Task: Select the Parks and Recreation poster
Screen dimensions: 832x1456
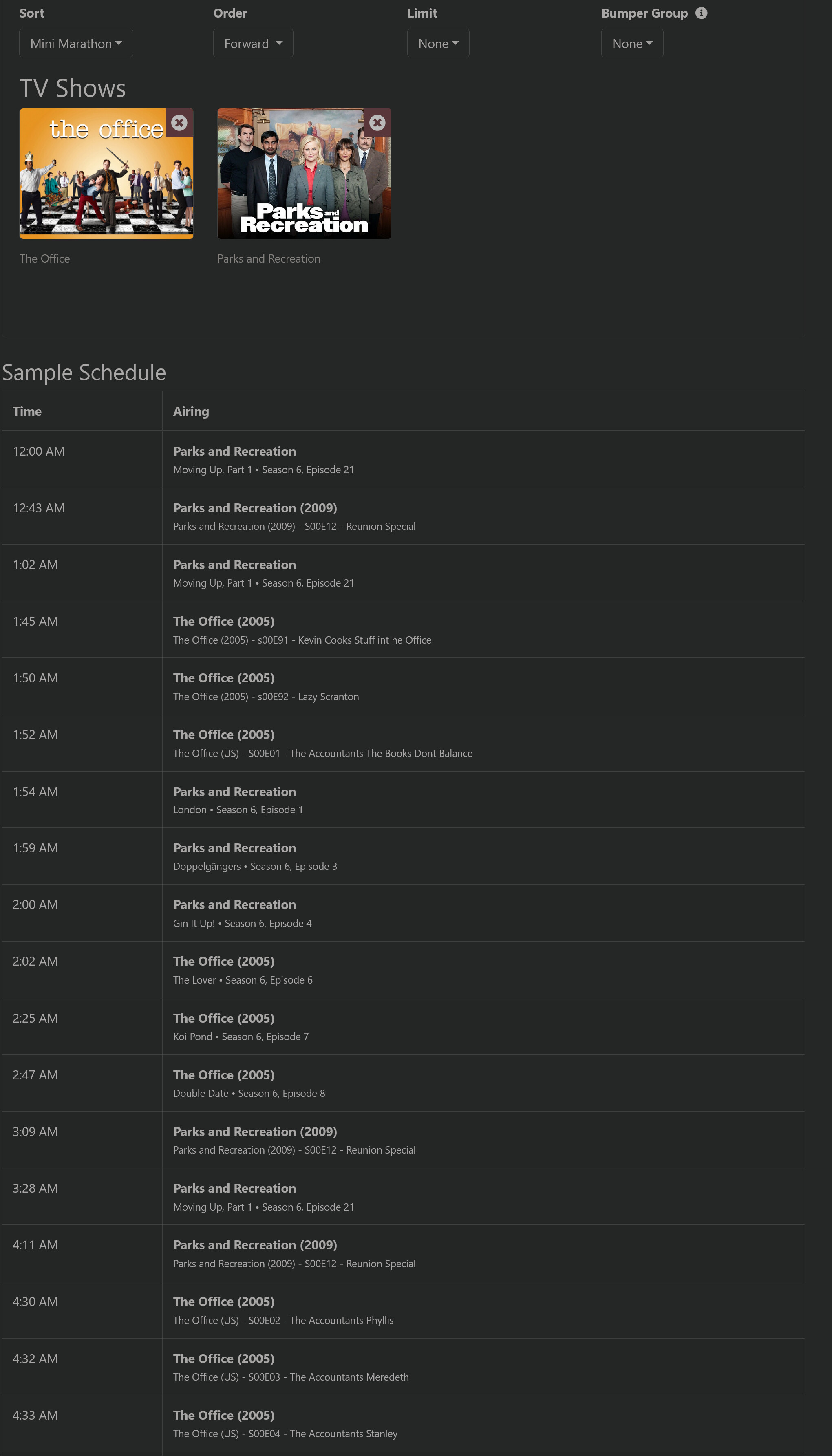Action: [x=304, y=174]
